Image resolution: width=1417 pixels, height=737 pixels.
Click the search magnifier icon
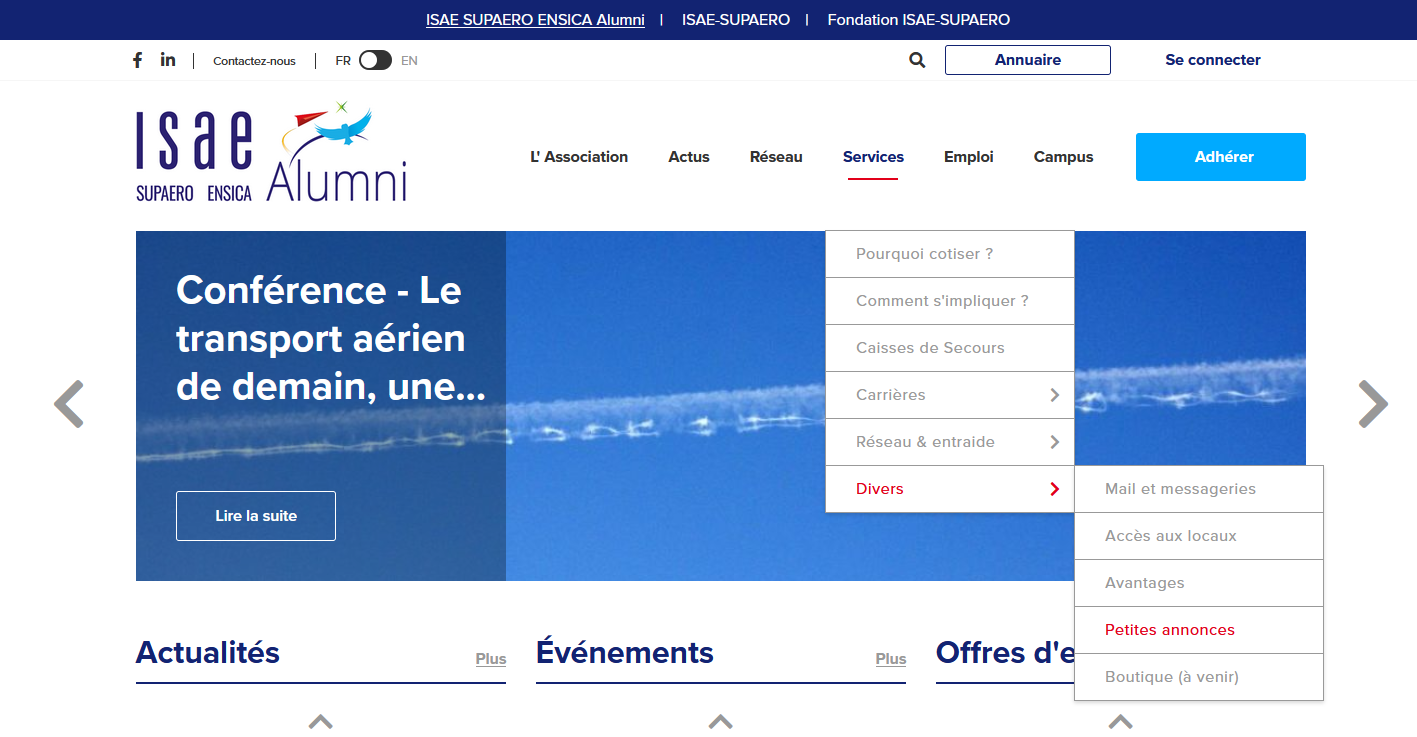(x=917, y=60)
